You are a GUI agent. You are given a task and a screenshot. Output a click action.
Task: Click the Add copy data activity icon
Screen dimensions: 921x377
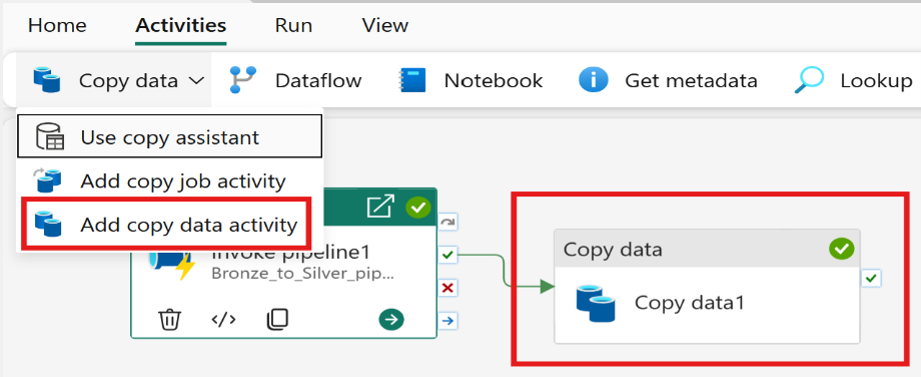point(48,224)
